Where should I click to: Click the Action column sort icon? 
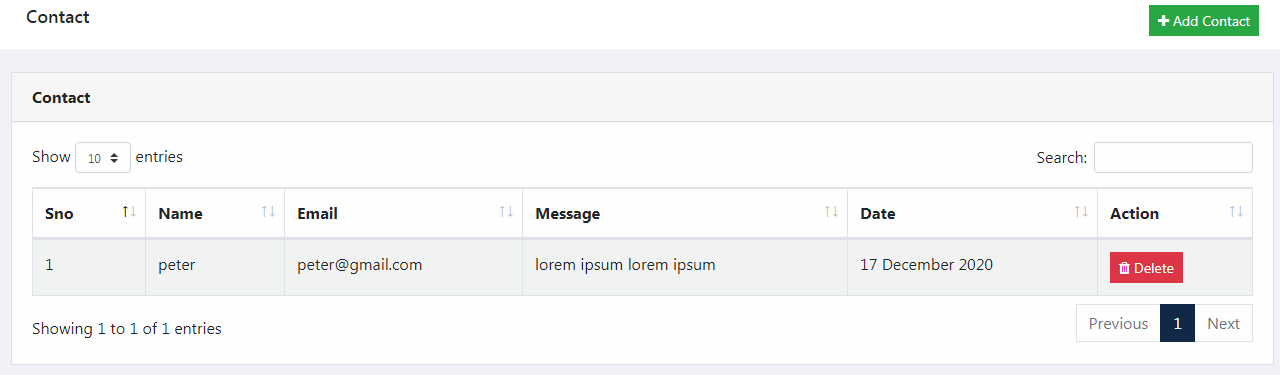[1236, 211]
